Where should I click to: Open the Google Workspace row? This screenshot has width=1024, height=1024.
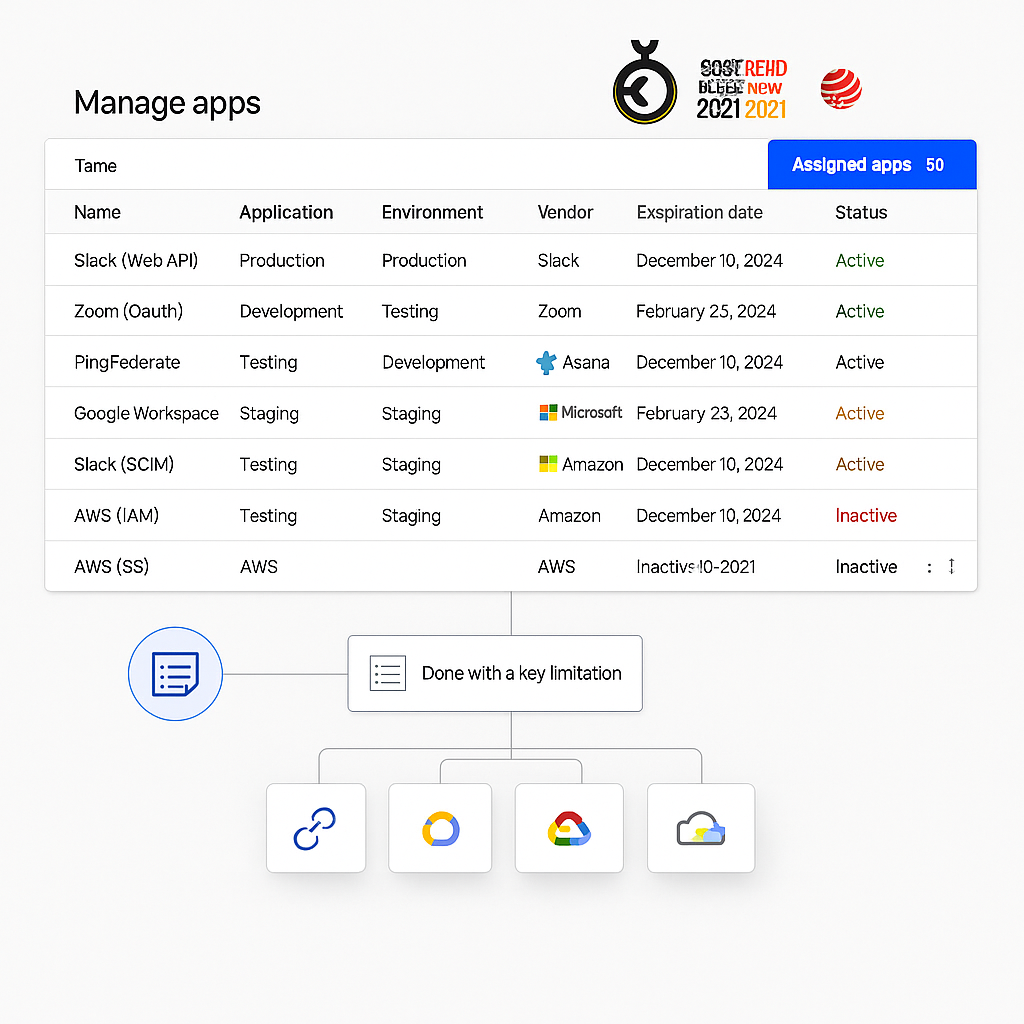511,413
